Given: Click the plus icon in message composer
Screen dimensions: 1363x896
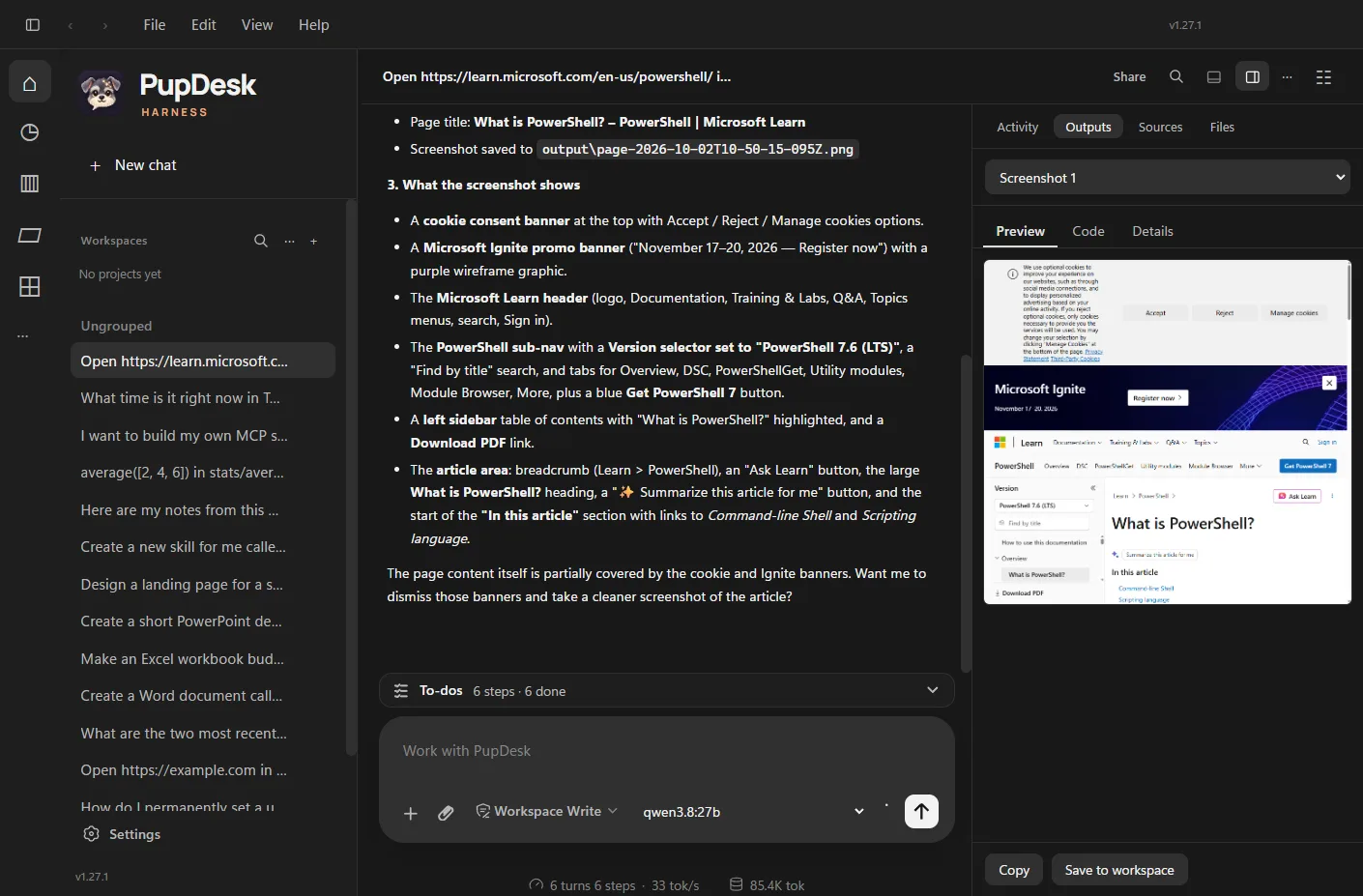Looking at the screenshot, I should [x=411, y=813].
